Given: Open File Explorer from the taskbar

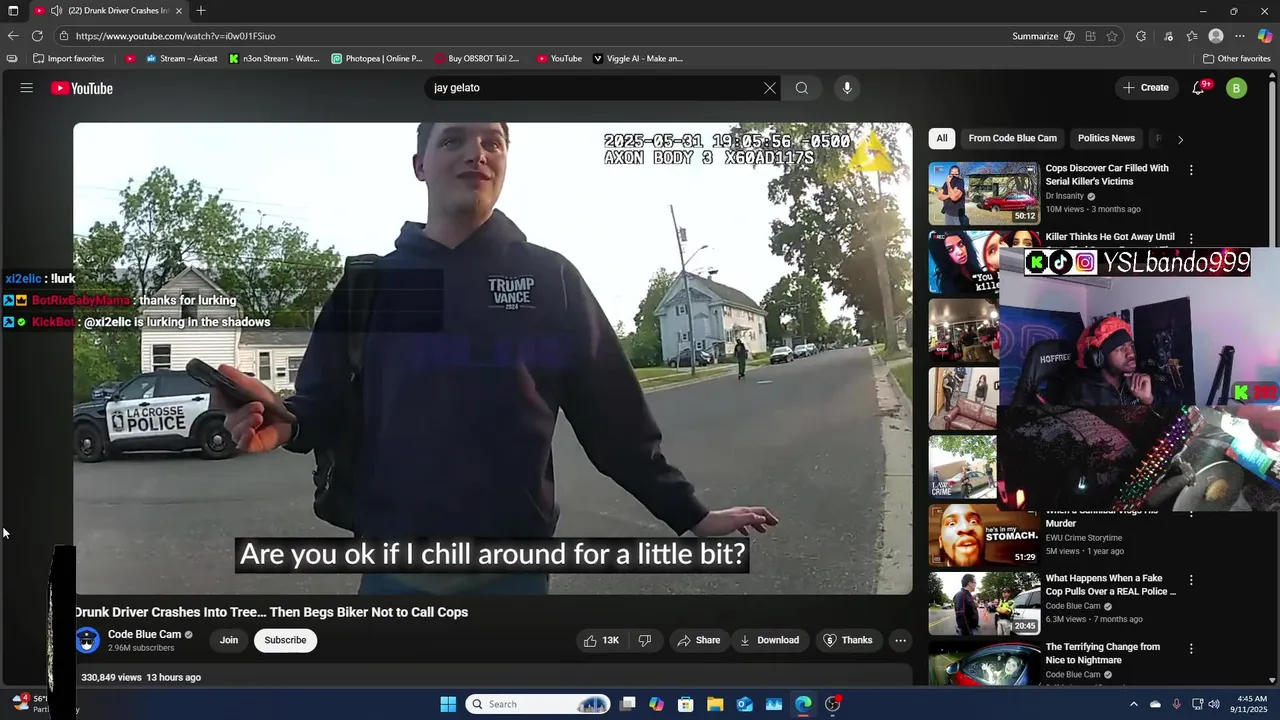Looking at the screenshot, I should point(715,704).
